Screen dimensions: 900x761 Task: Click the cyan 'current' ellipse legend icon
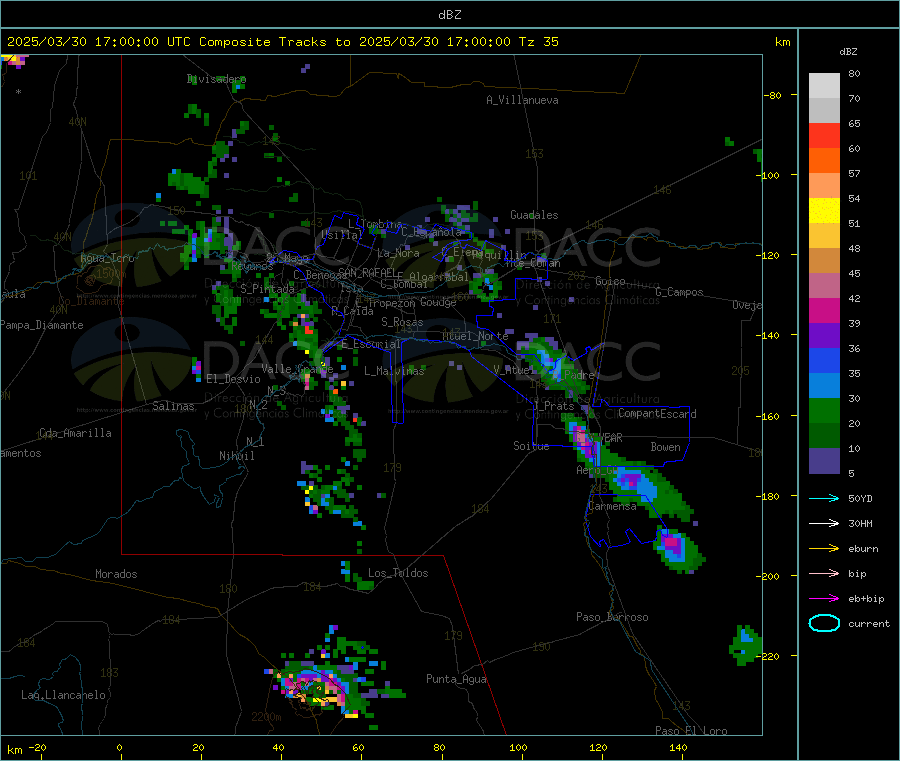coord(824,623)
